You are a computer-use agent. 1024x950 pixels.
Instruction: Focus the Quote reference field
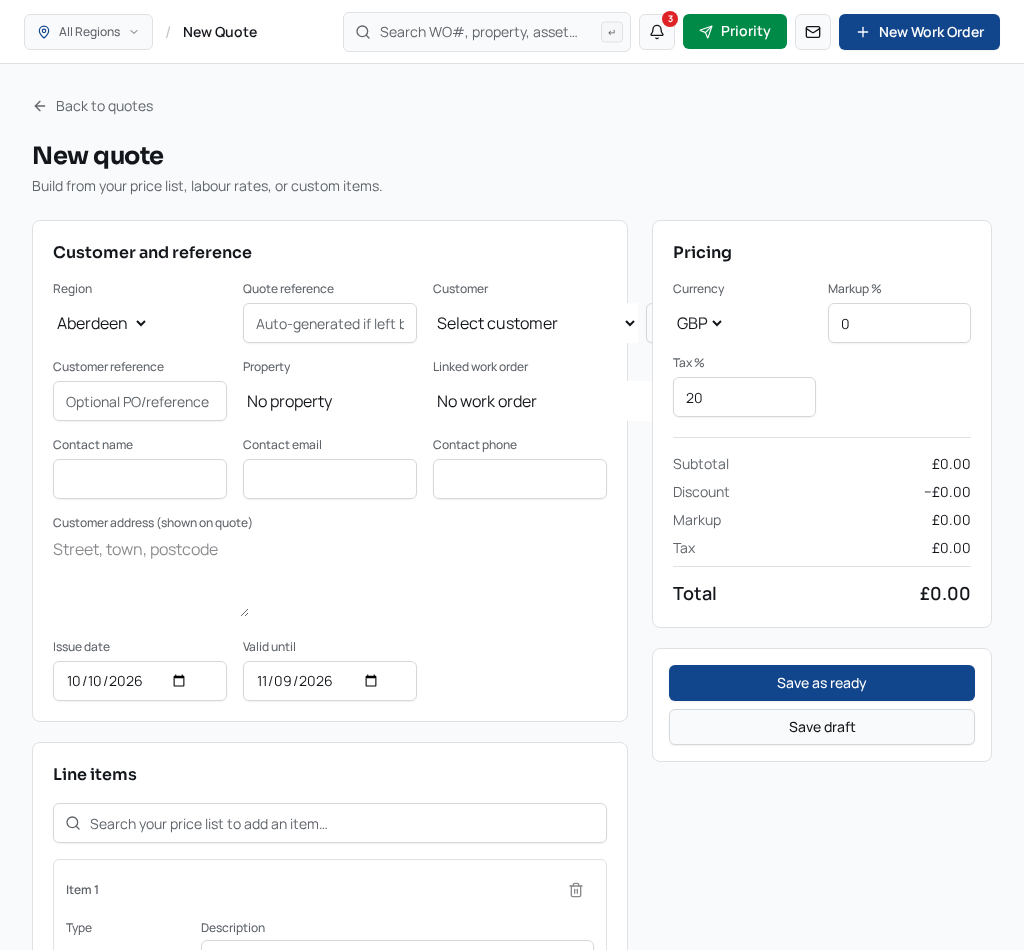pyautogui.click(x=330, y=323)
